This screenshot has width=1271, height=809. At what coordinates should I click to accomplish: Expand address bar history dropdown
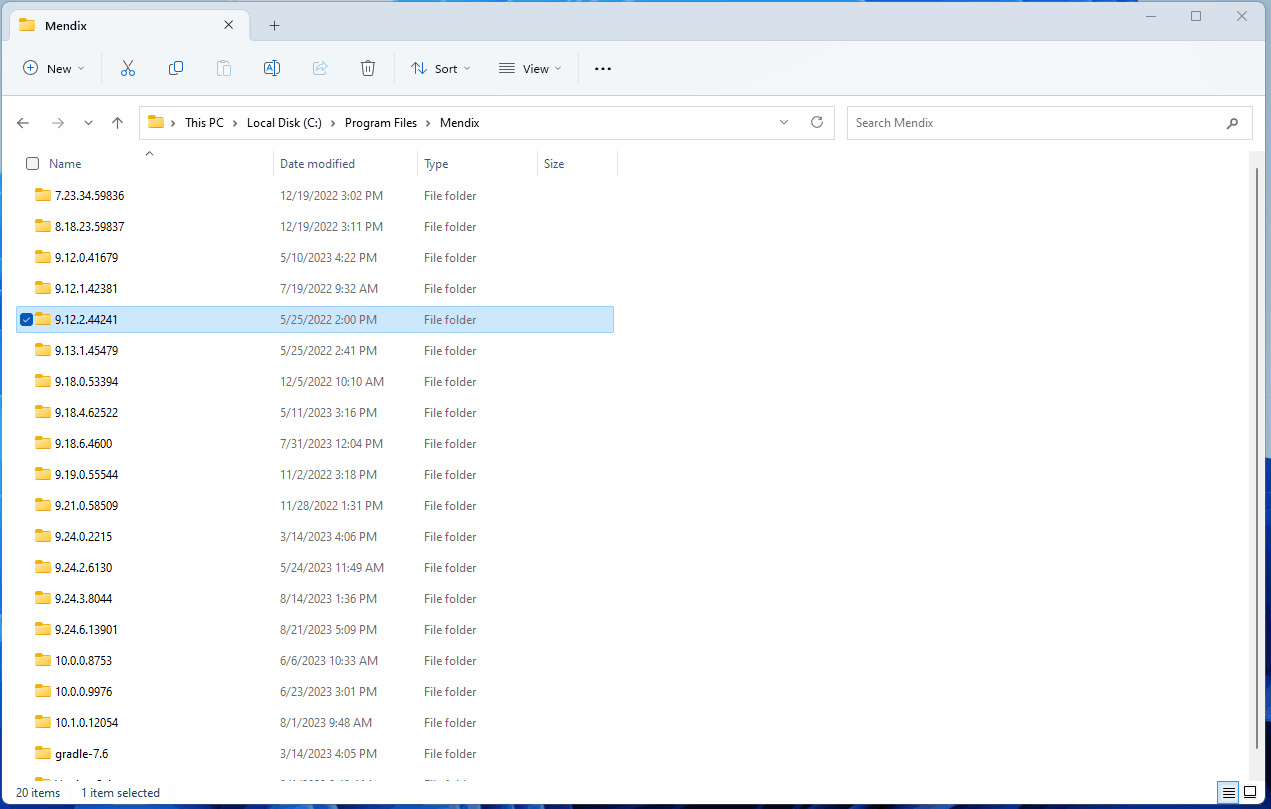click(x=783, y=122)
